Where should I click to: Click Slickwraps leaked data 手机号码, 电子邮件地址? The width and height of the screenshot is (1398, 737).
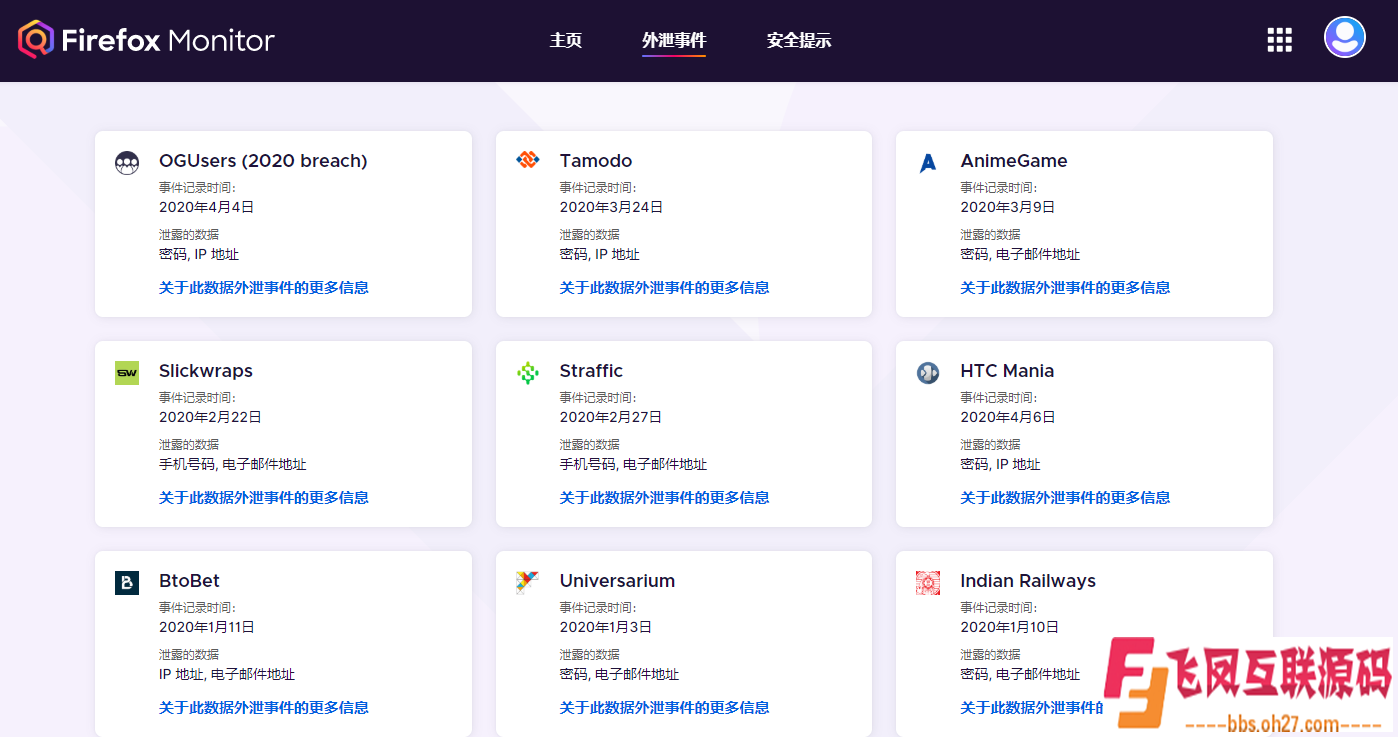pyautogui.click(x=233, y=464)
